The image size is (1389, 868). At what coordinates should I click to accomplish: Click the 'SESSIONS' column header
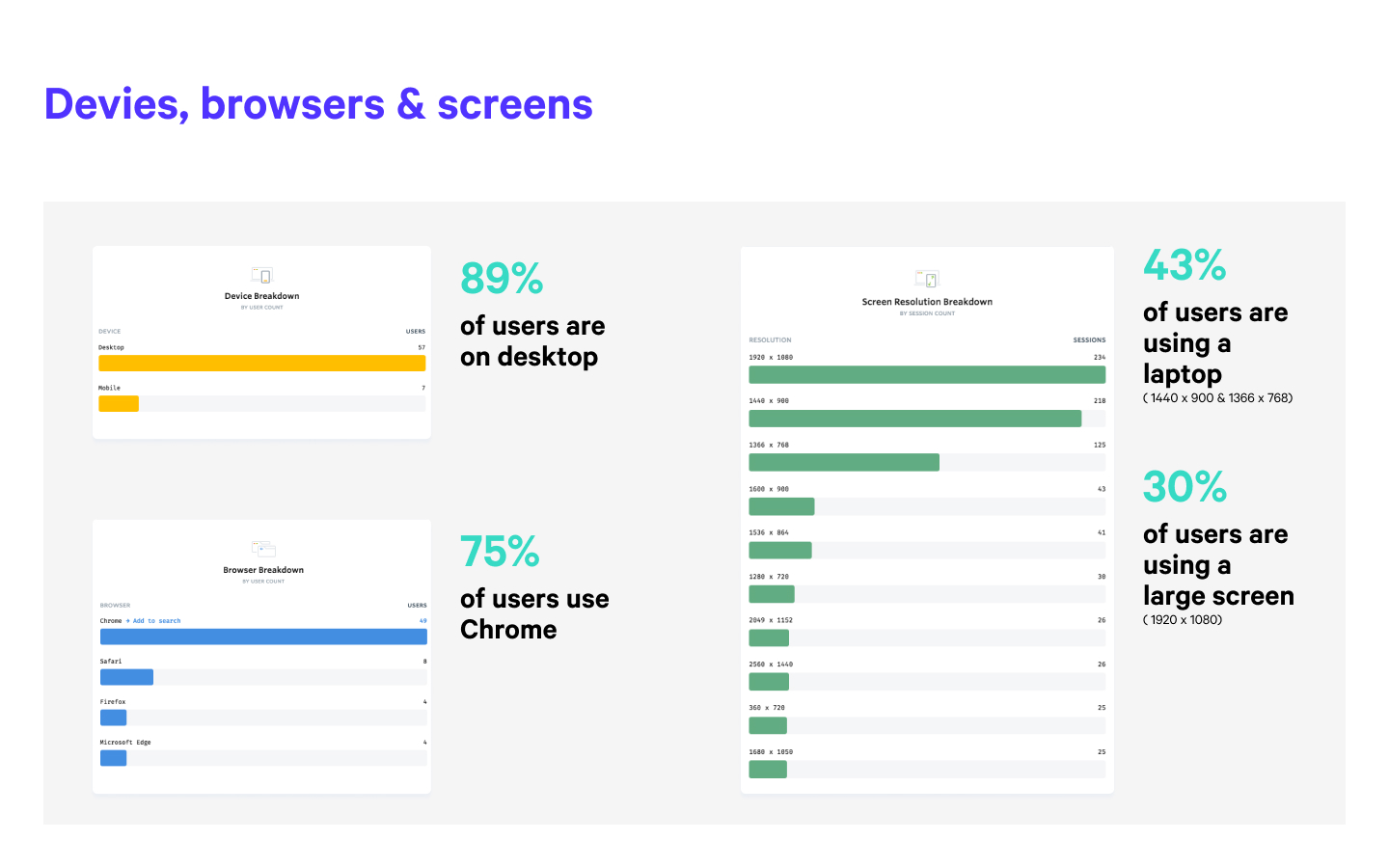coord(1090,339)
